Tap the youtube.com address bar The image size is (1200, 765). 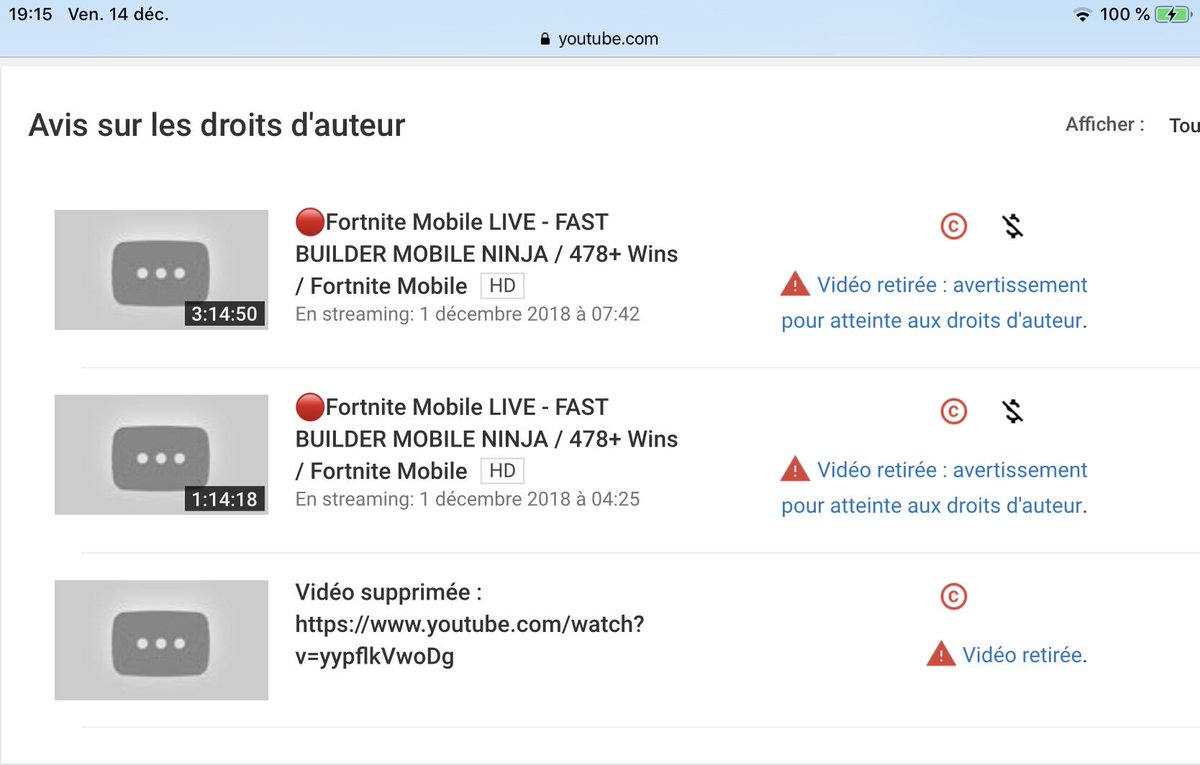(x=600, y=40)
